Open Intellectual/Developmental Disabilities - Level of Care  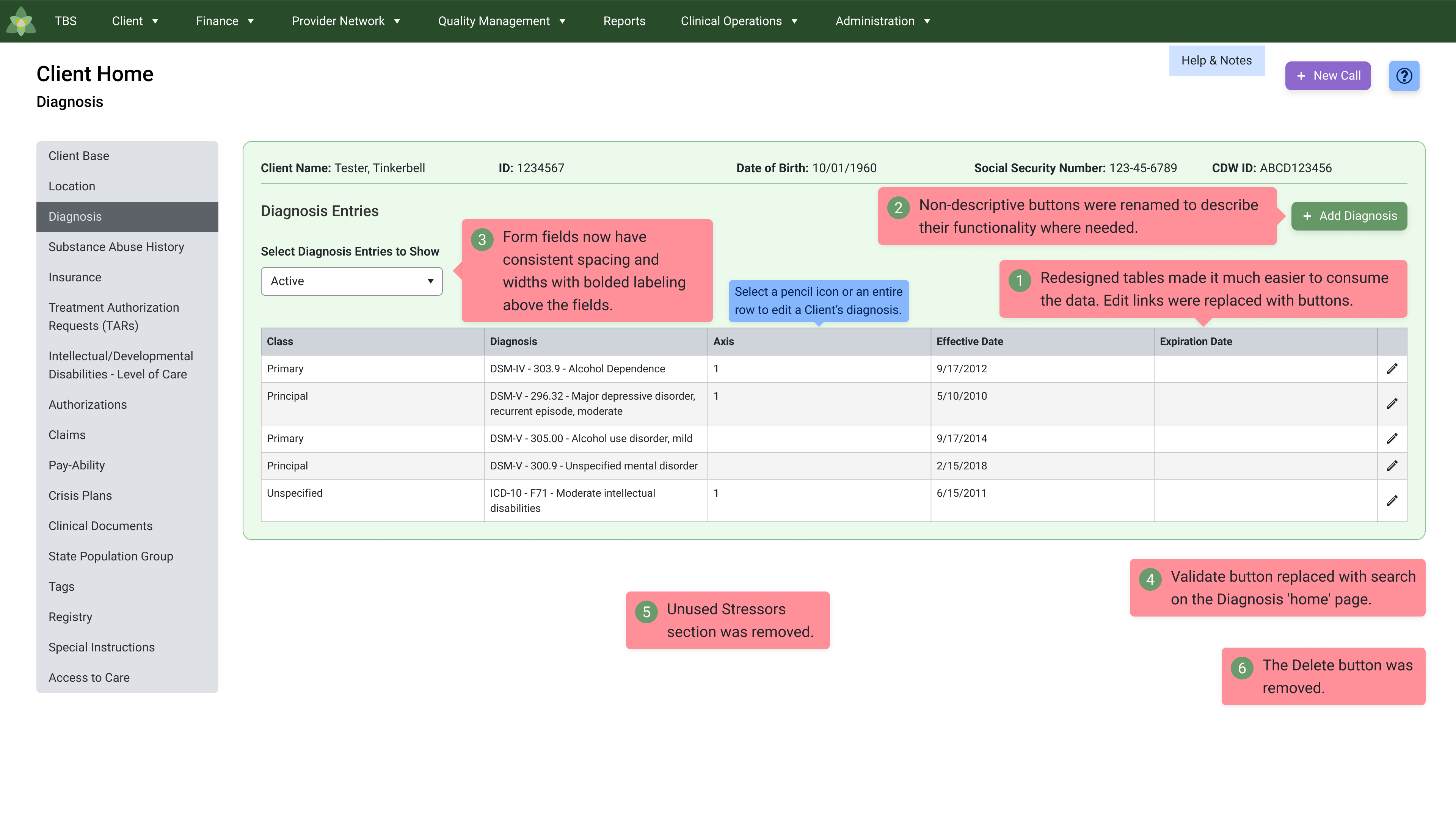(x=127, y=365)
